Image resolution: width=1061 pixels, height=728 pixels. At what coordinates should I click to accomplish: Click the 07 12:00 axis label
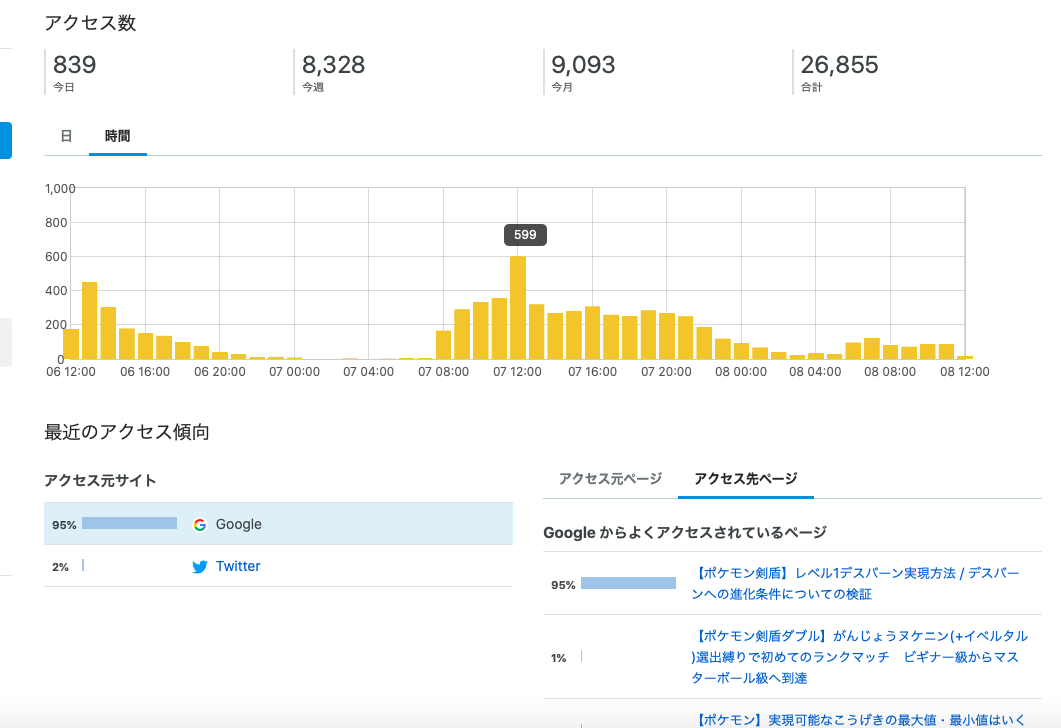518,371
